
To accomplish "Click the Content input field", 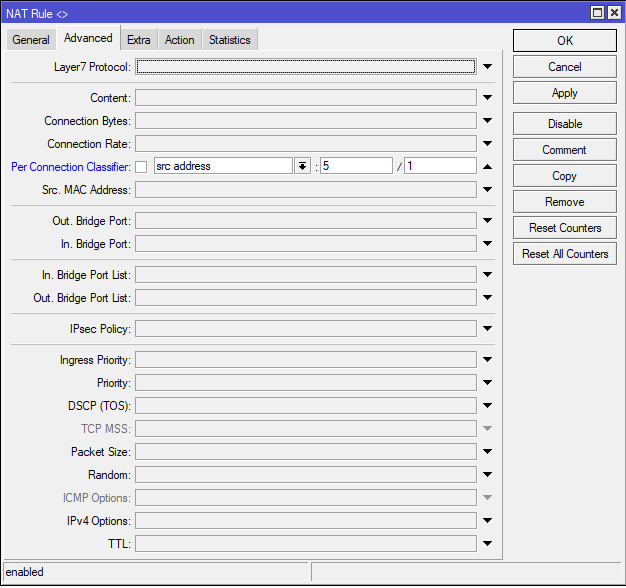I will click(x=306, y=97).
